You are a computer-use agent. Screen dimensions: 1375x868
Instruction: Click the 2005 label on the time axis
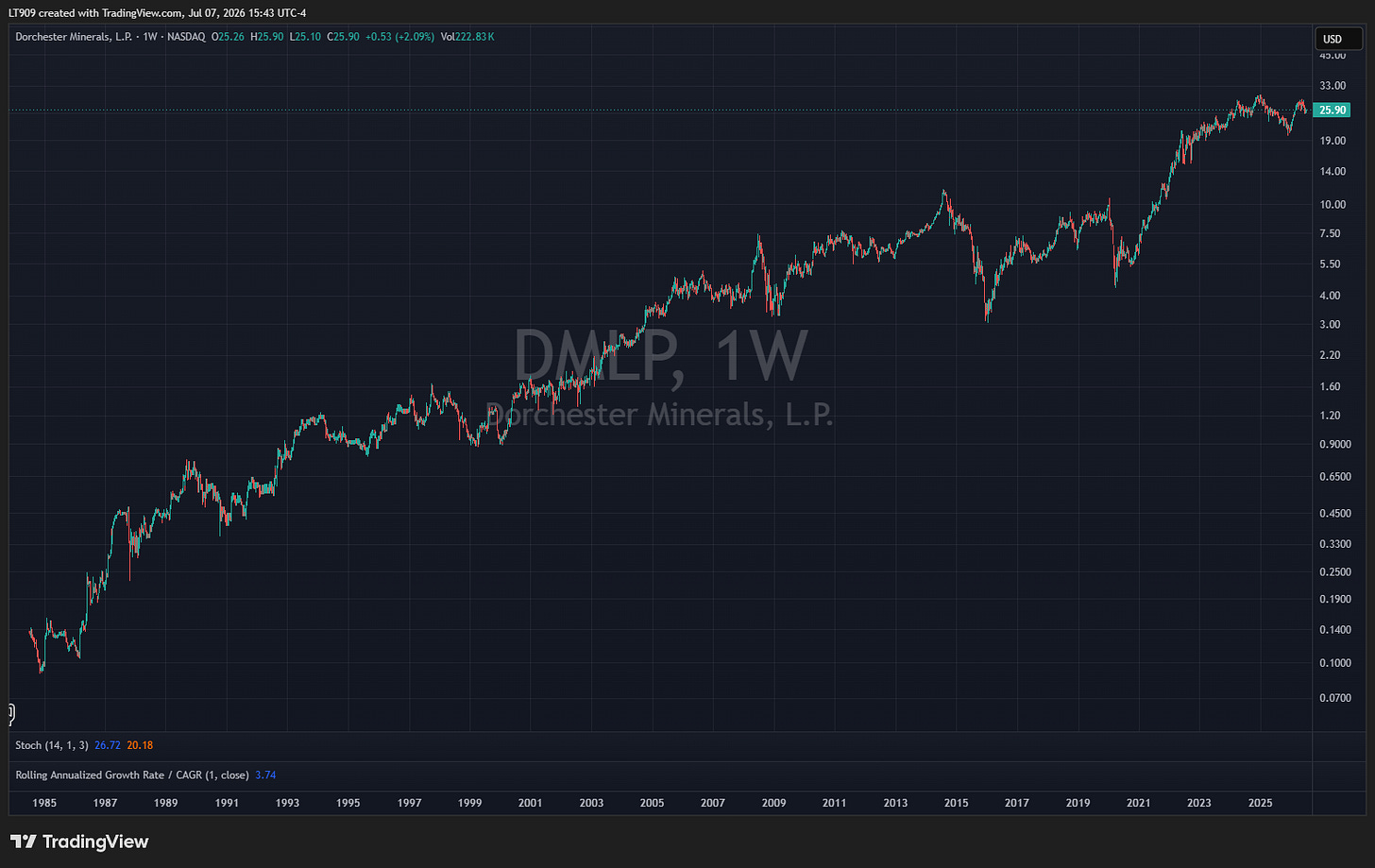[x=652, y=803]
